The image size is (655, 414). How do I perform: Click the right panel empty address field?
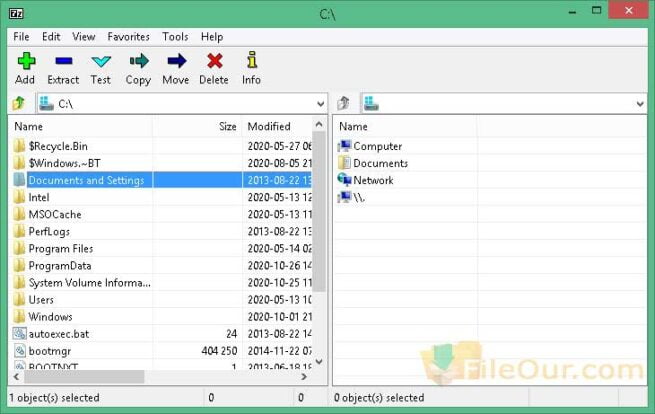tap(504, 104)
